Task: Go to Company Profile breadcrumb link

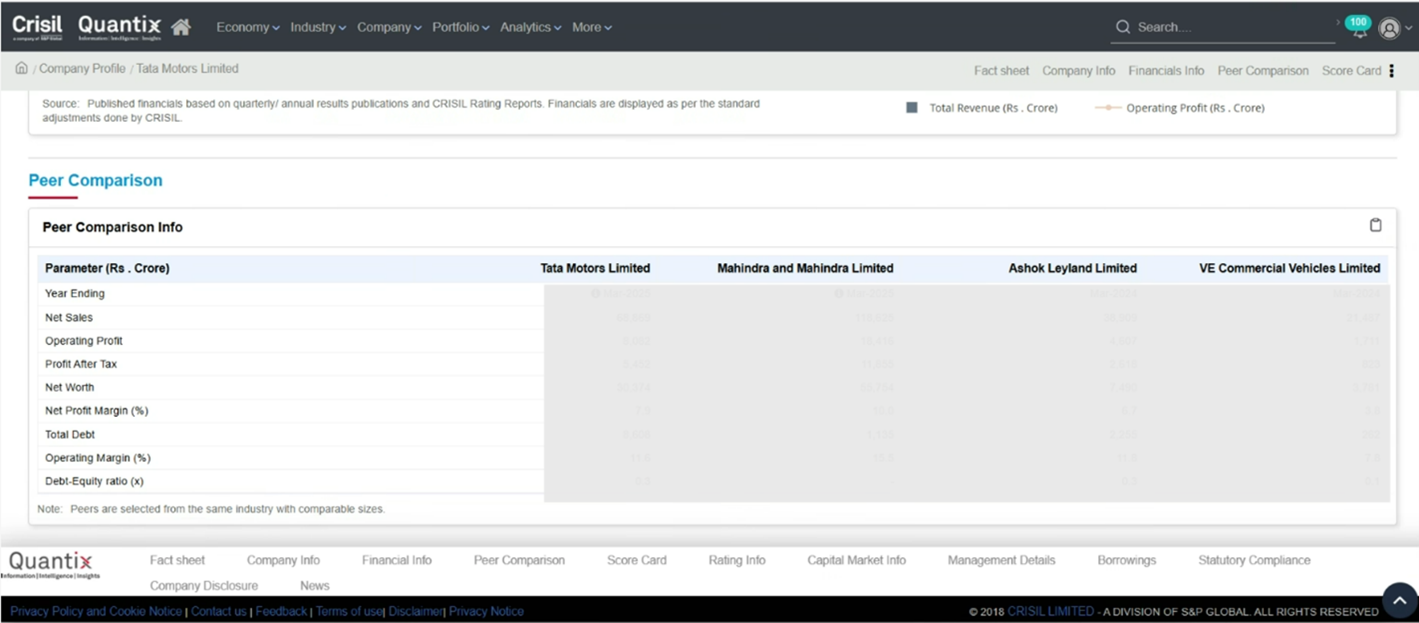Action: click(x=82, y=69)
